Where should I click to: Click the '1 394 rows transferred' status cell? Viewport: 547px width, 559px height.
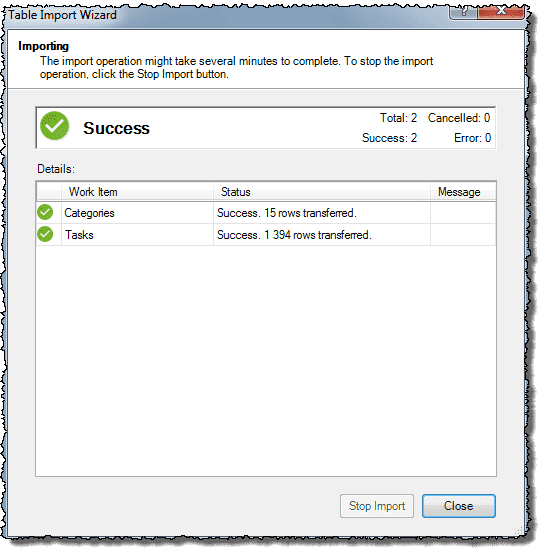pyautogui.click(x=322, y=235)
